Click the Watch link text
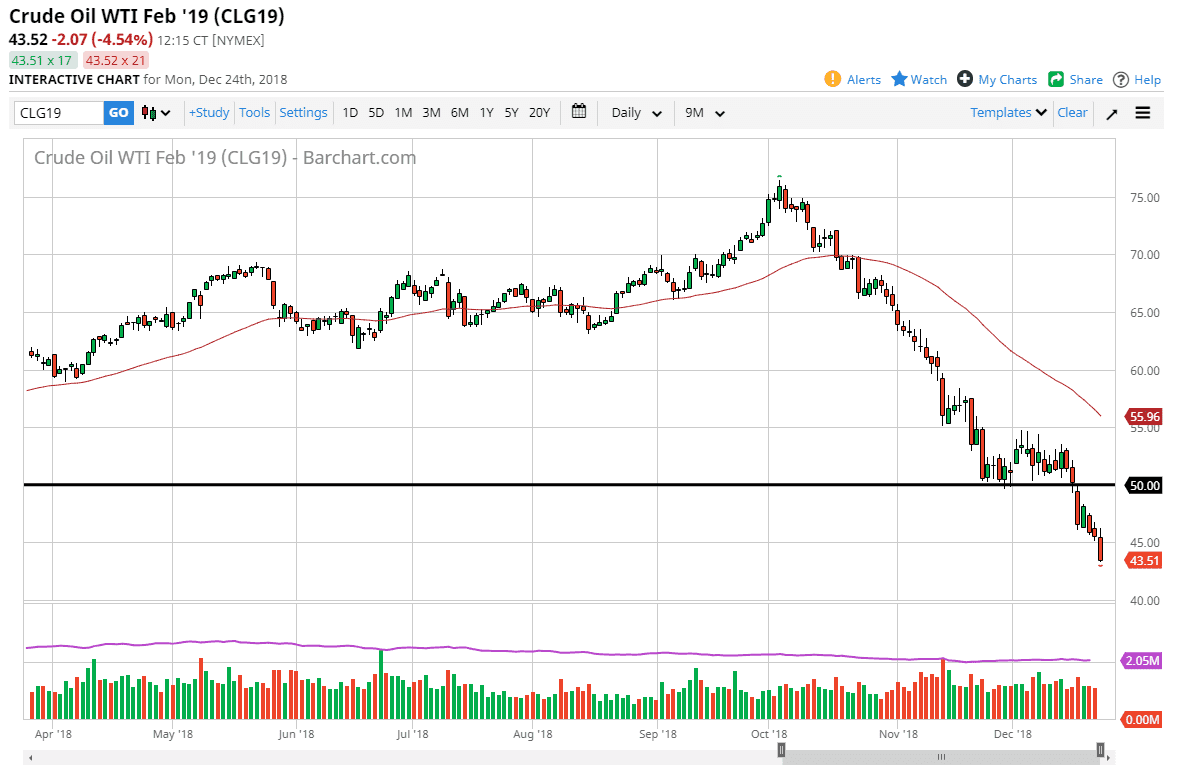This screenshot has height=766, width=1177. 929,80
